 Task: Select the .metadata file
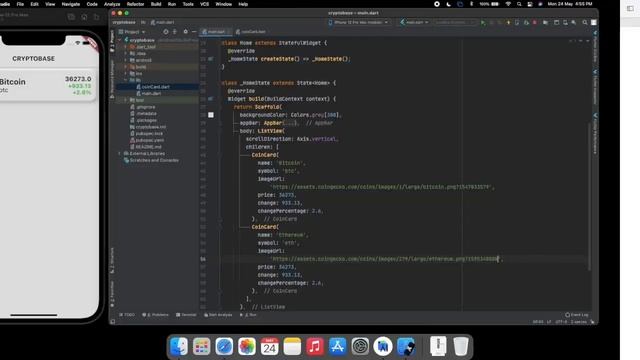(x=143, y=113)
